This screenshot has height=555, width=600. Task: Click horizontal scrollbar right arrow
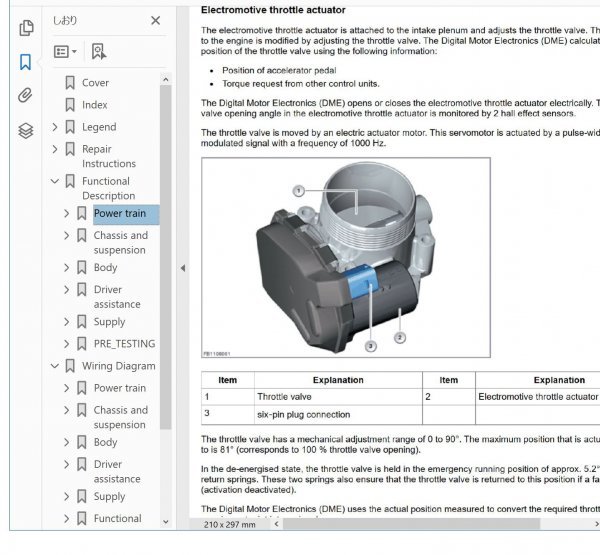coord(596,524)
